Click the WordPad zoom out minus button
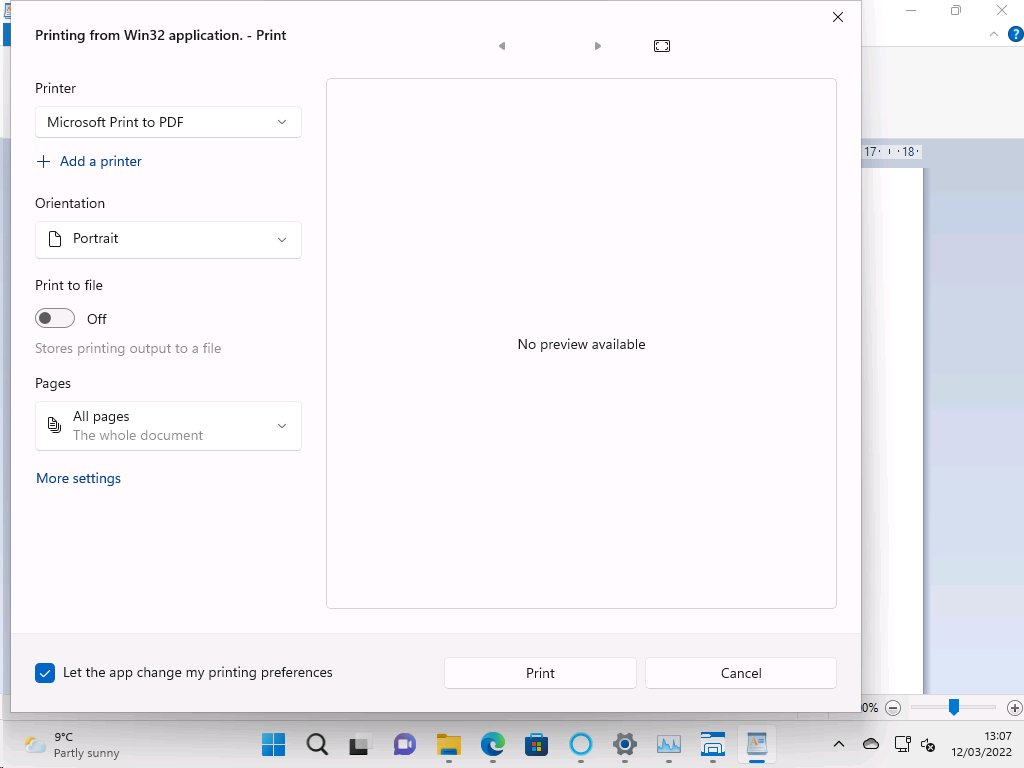The width and height of the screenshot is (1024, 768). pos(893,708)
